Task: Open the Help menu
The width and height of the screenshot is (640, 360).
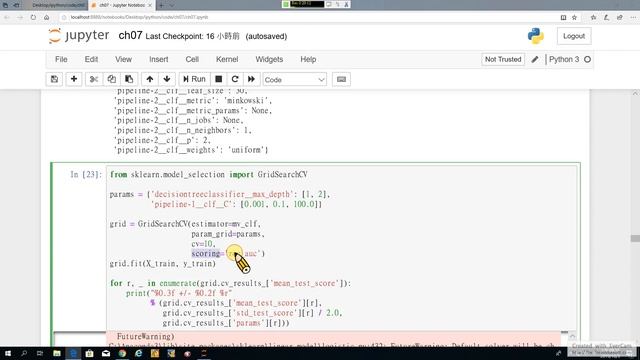Action: (x=308, y=60)
